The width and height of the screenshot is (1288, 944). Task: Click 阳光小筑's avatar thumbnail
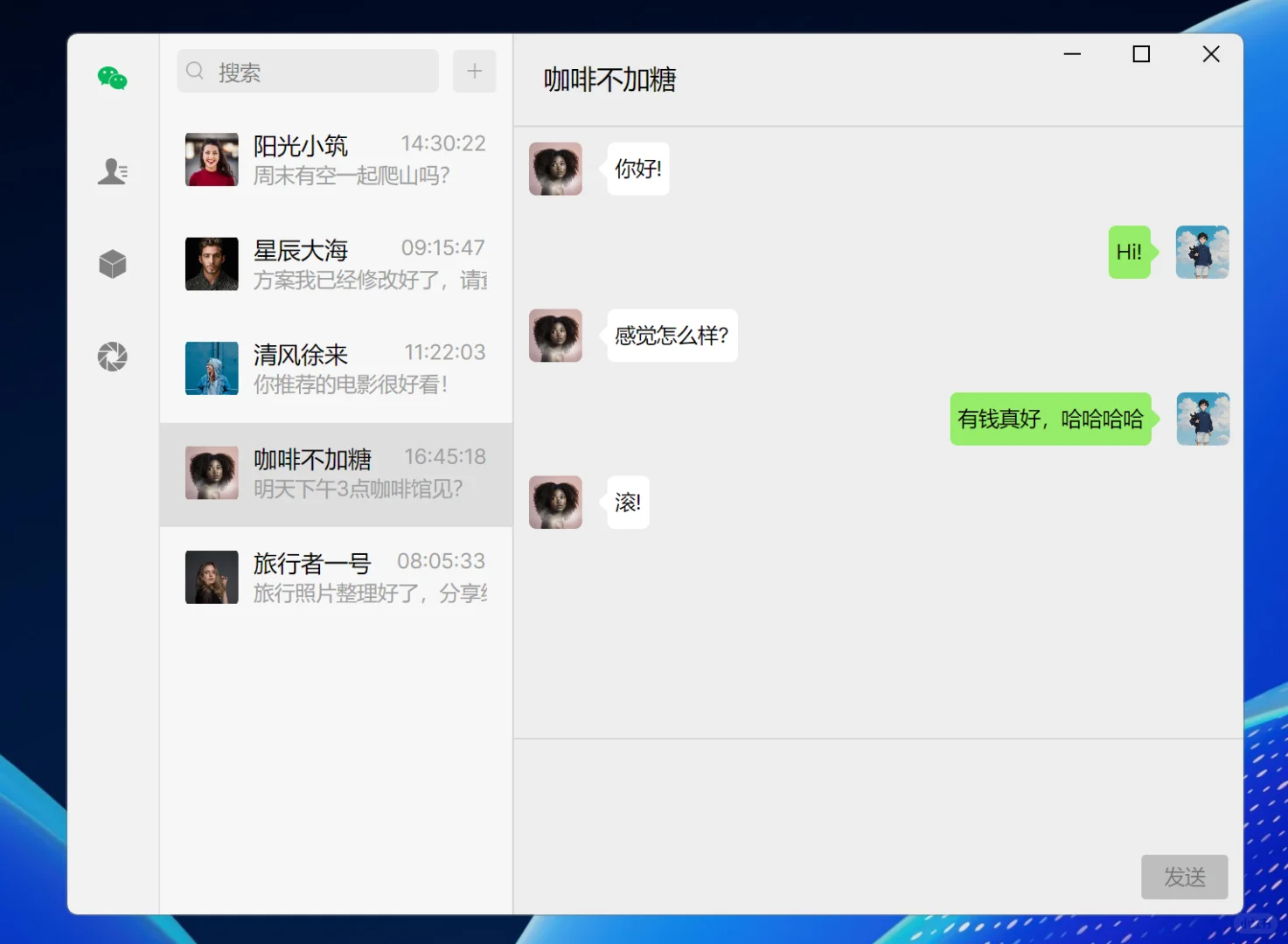tap(212, 160)
